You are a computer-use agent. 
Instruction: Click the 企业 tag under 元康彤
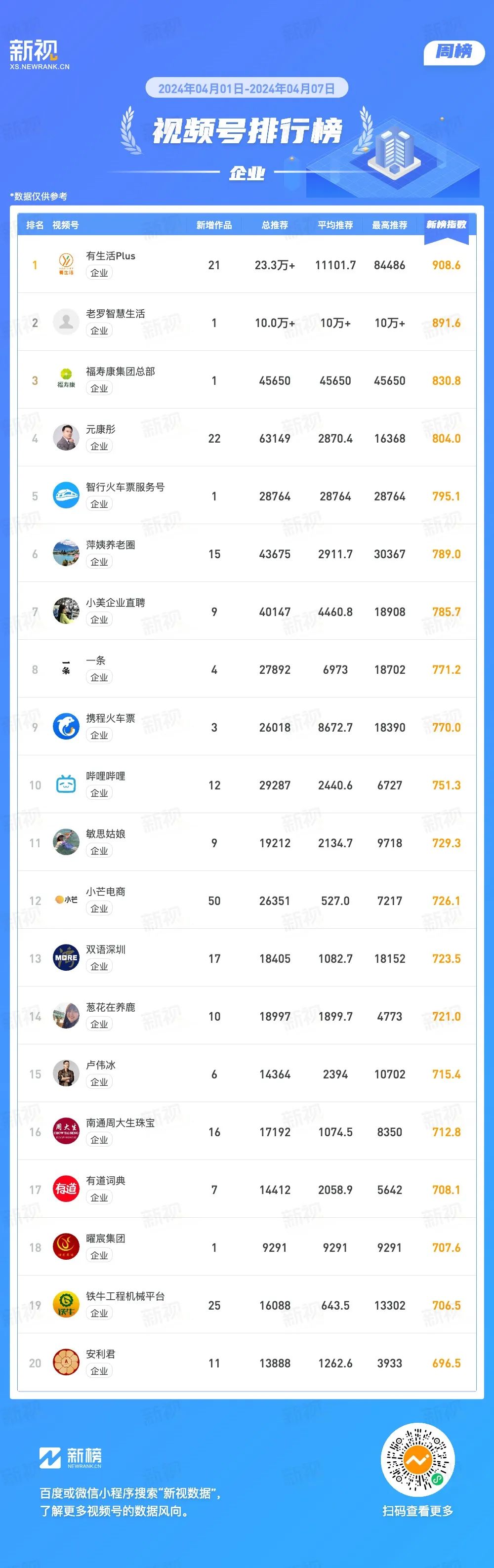pyautogui.click(x=99, y=446)
